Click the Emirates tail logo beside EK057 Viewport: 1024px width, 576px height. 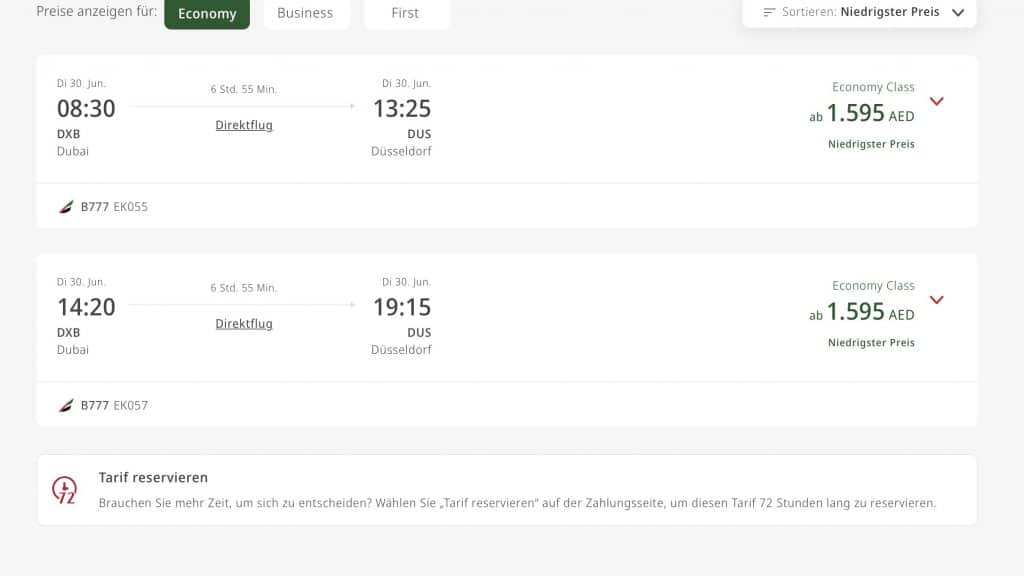(x=66, y=406)
